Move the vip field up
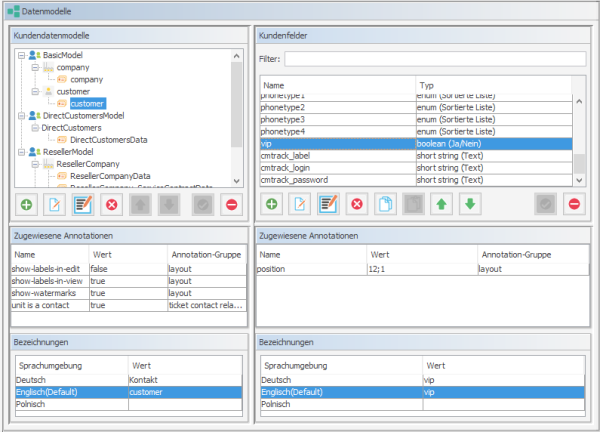600x432 pixels. click(x=442, y=204)
